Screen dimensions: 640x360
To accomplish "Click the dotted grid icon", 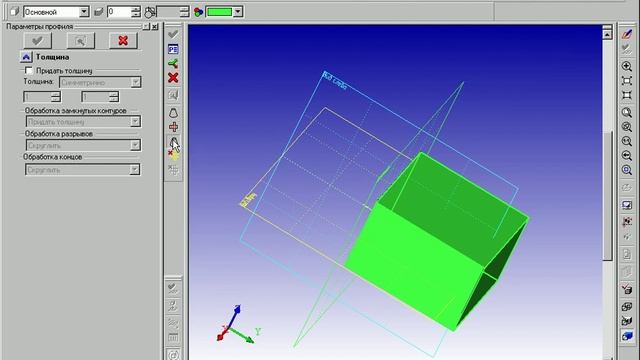I will [173, 169].
